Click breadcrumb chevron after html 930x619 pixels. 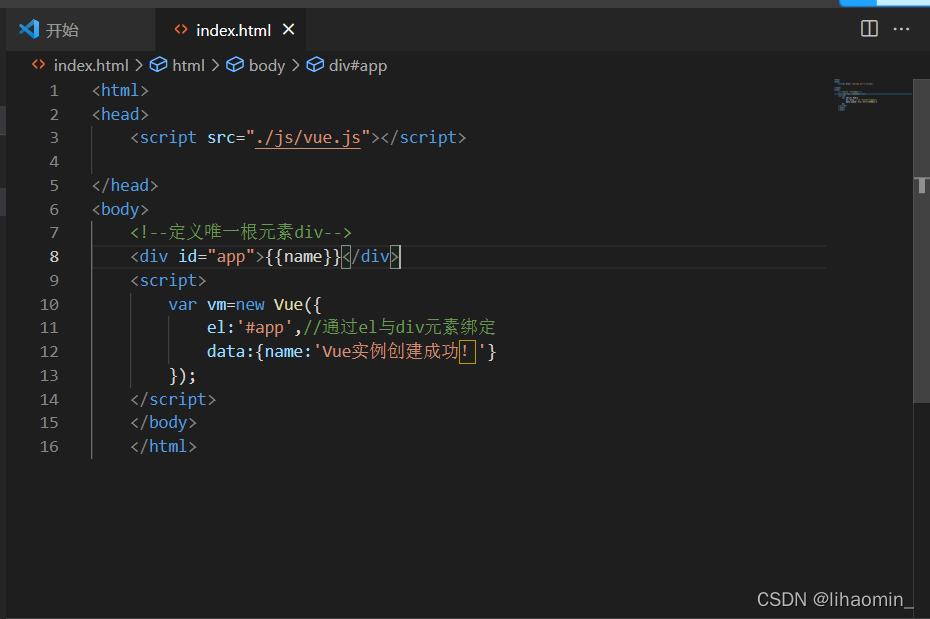(x=215, y=65)
